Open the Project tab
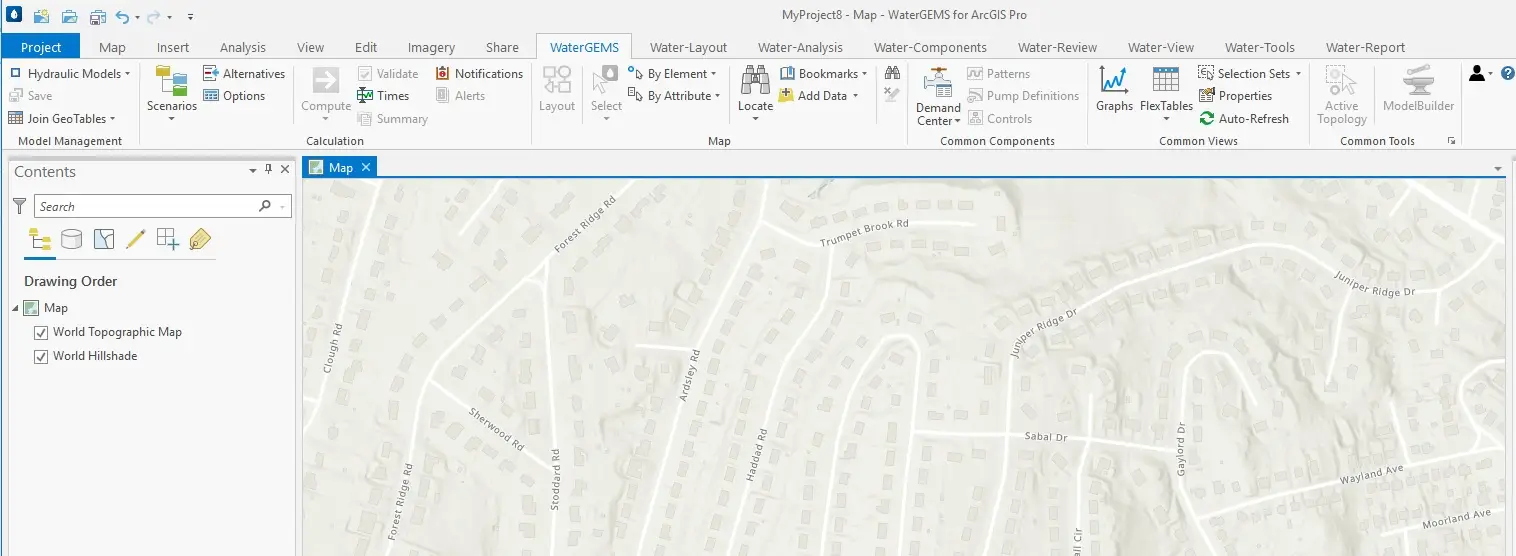This screenshot has height=556, width=1516. [x=41, y=47]
